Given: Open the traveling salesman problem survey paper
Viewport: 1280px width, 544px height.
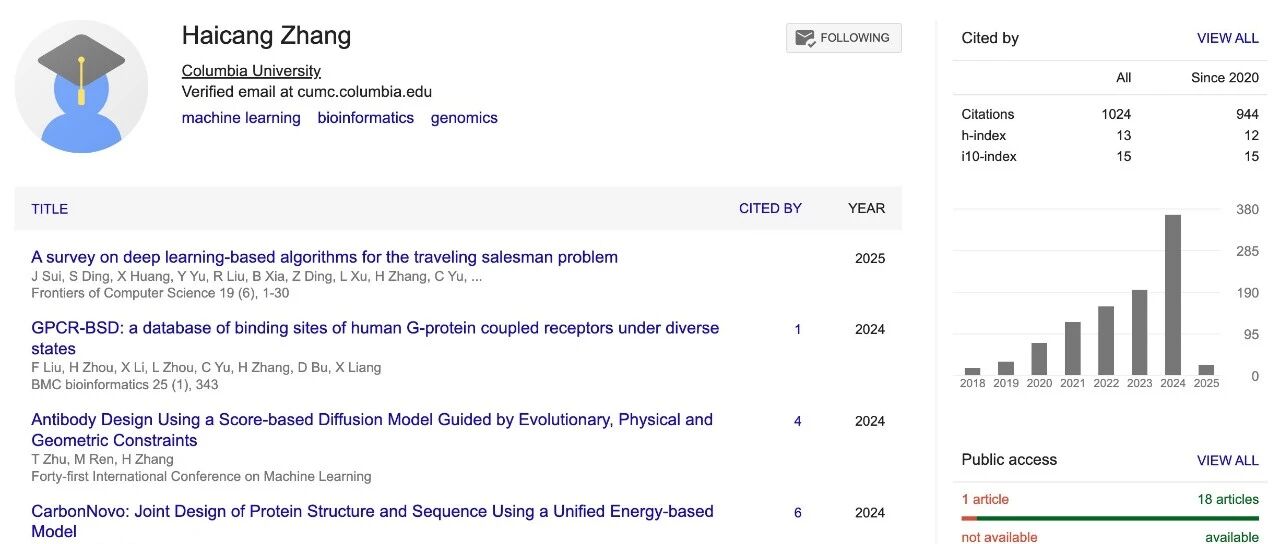Looking at the screenshot, I should tap(324, 257).
